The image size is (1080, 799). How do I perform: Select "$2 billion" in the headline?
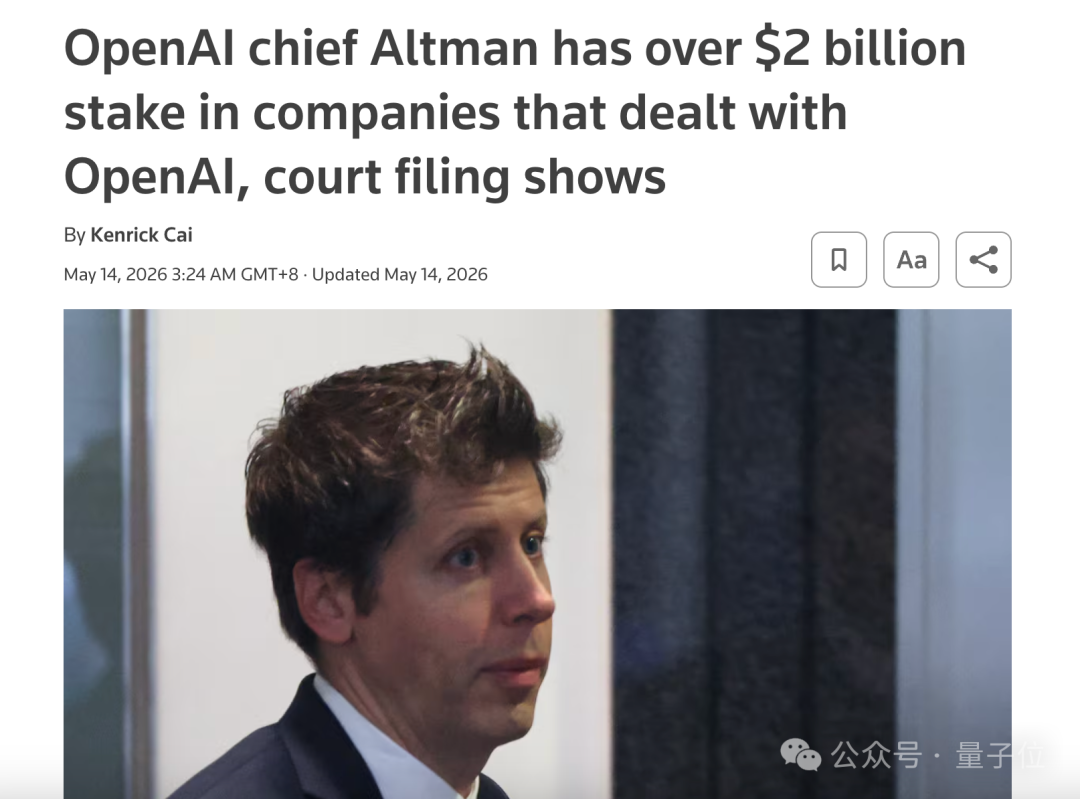[x=860, y=49]
